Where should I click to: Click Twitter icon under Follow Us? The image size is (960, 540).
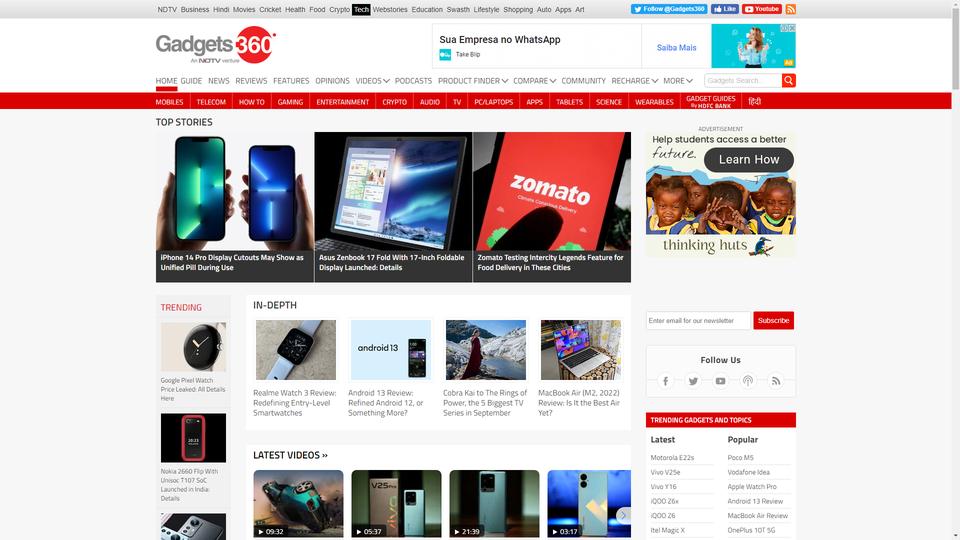pos(693,381)
